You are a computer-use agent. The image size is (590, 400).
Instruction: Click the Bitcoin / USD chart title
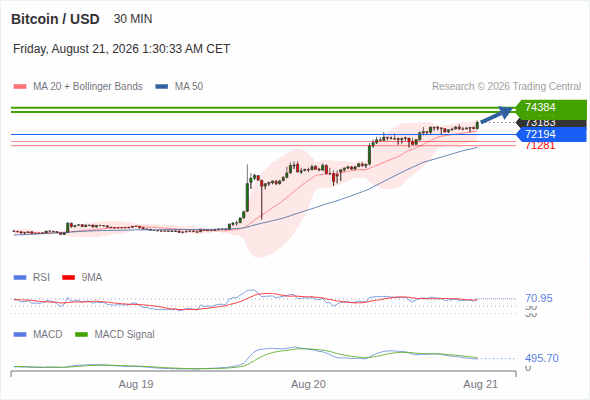(x=55, y=19)
